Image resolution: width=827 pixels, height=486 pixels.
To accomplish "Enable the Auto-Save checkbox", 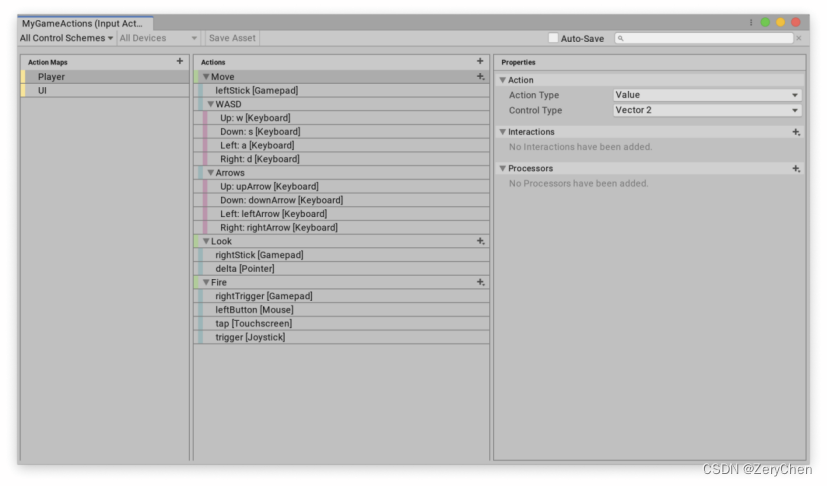I will [553, 38].
